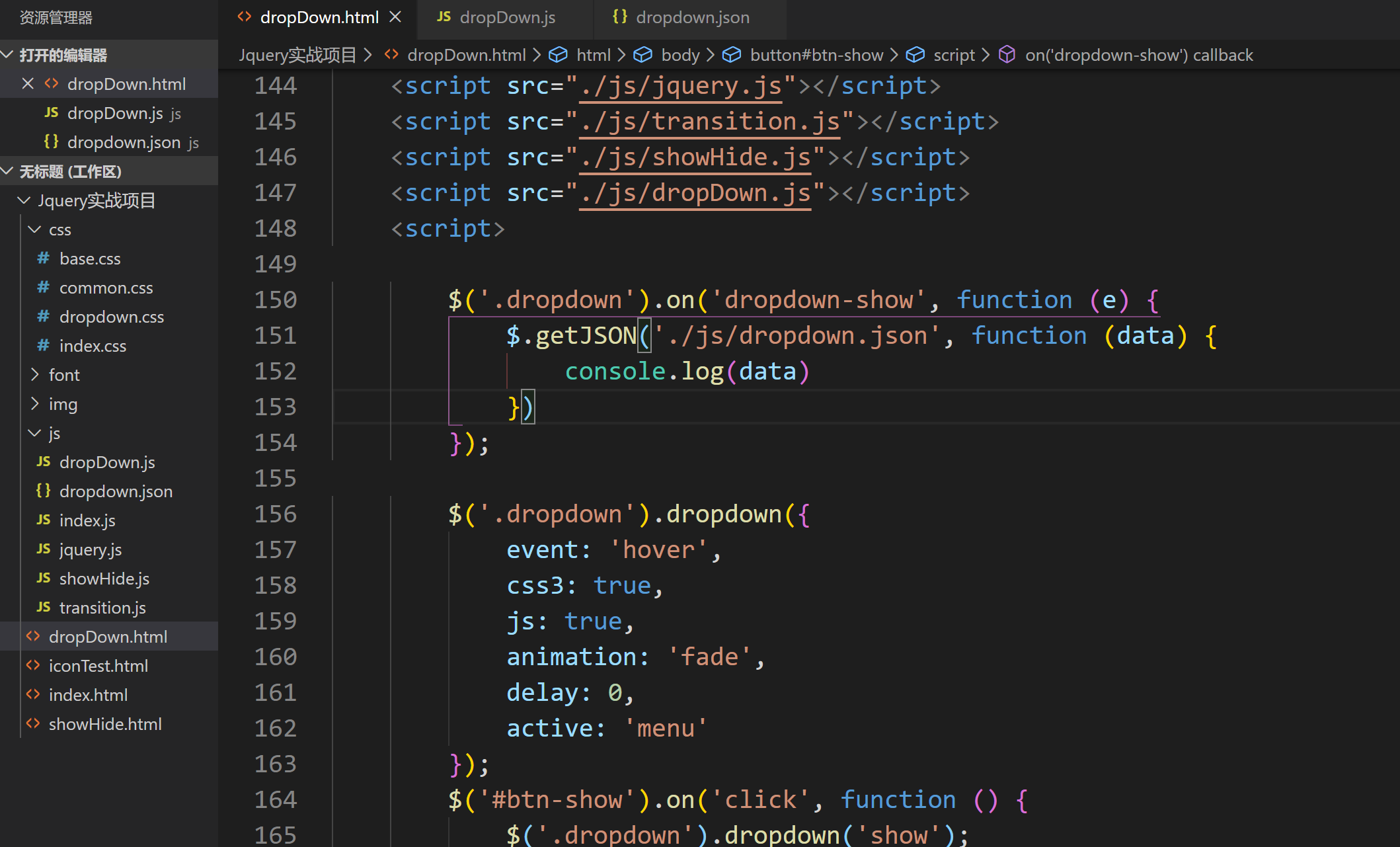Open common.css from the explorer
The height and width of the screenshot is (847, 1400).
pyautogui.click(x=109, y=288)
